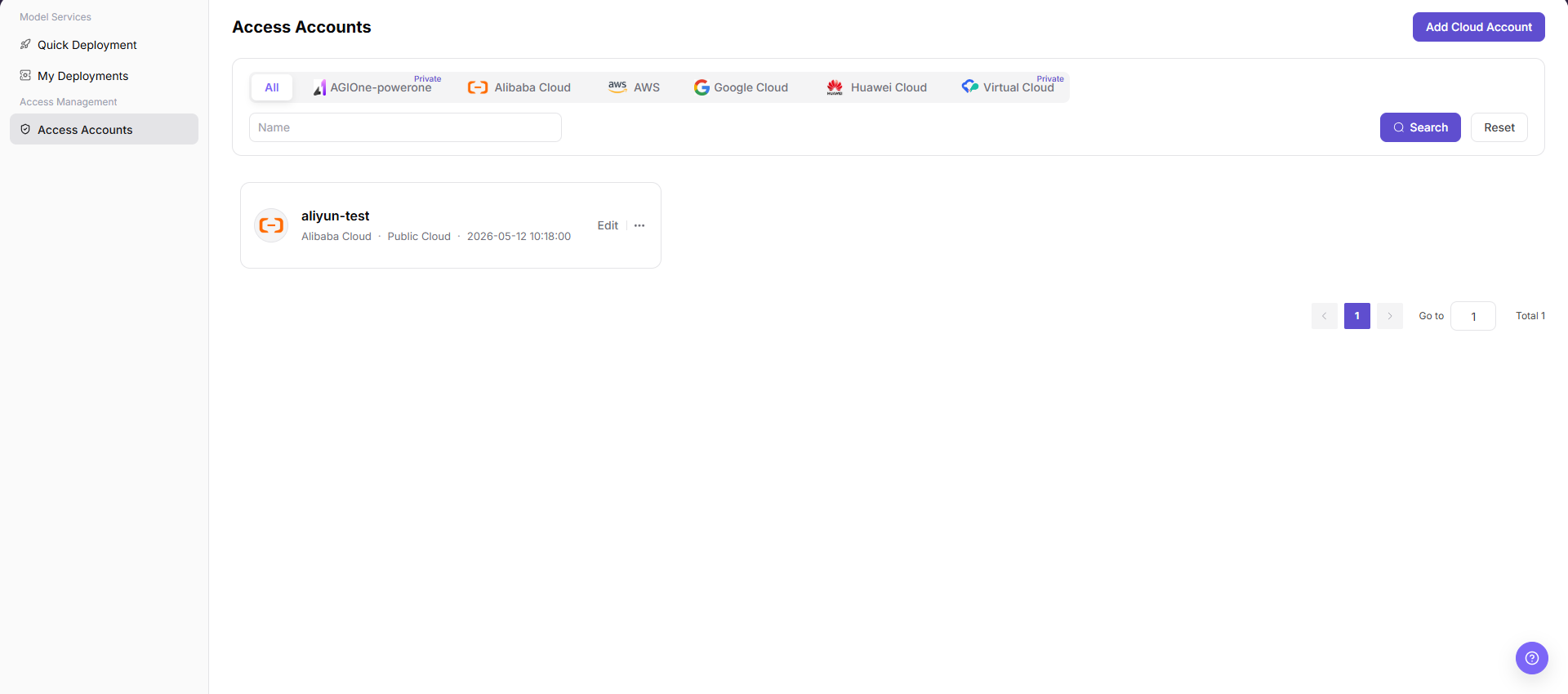Click the AGIOne logo icon

[x=319, y=87]
